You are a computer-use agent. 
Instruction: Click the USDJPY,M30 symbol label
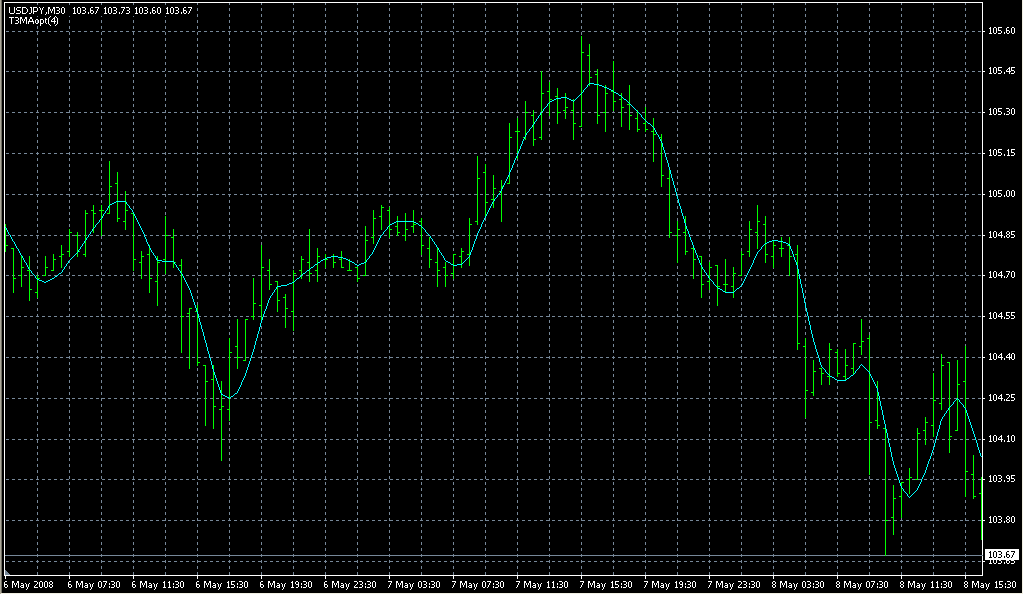coord(35,10)
